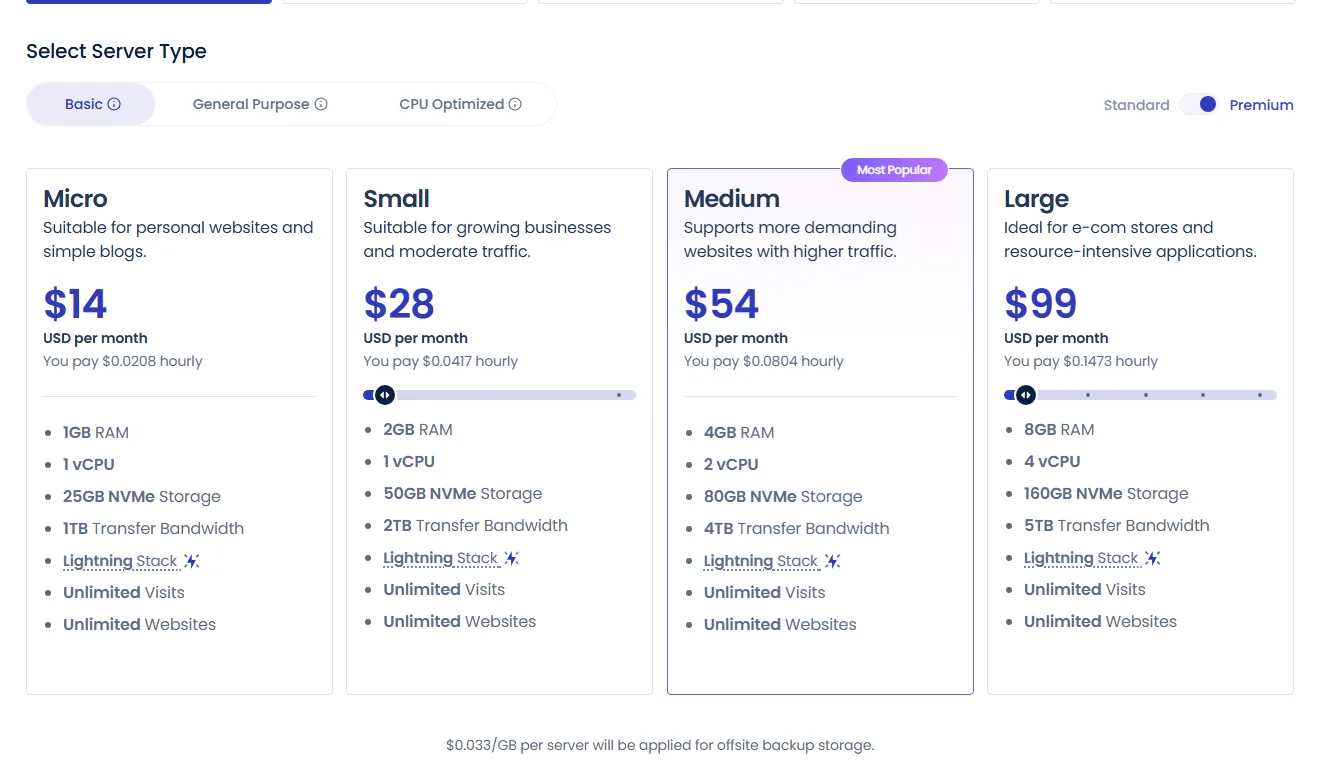Click the info icon beside CPU Optimized

(x=515, y=104)
